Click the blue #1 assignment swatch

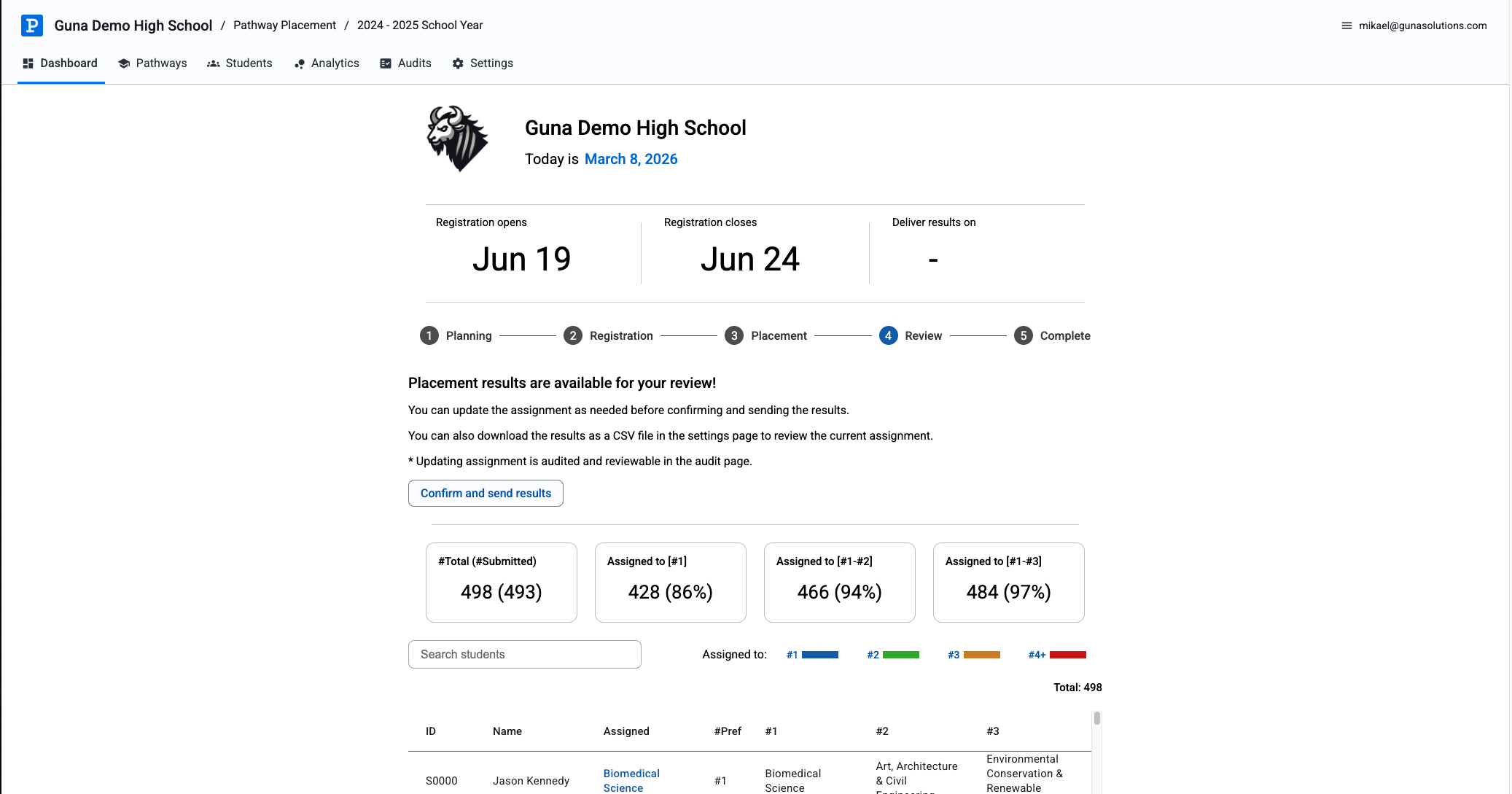tap(819, 655)
